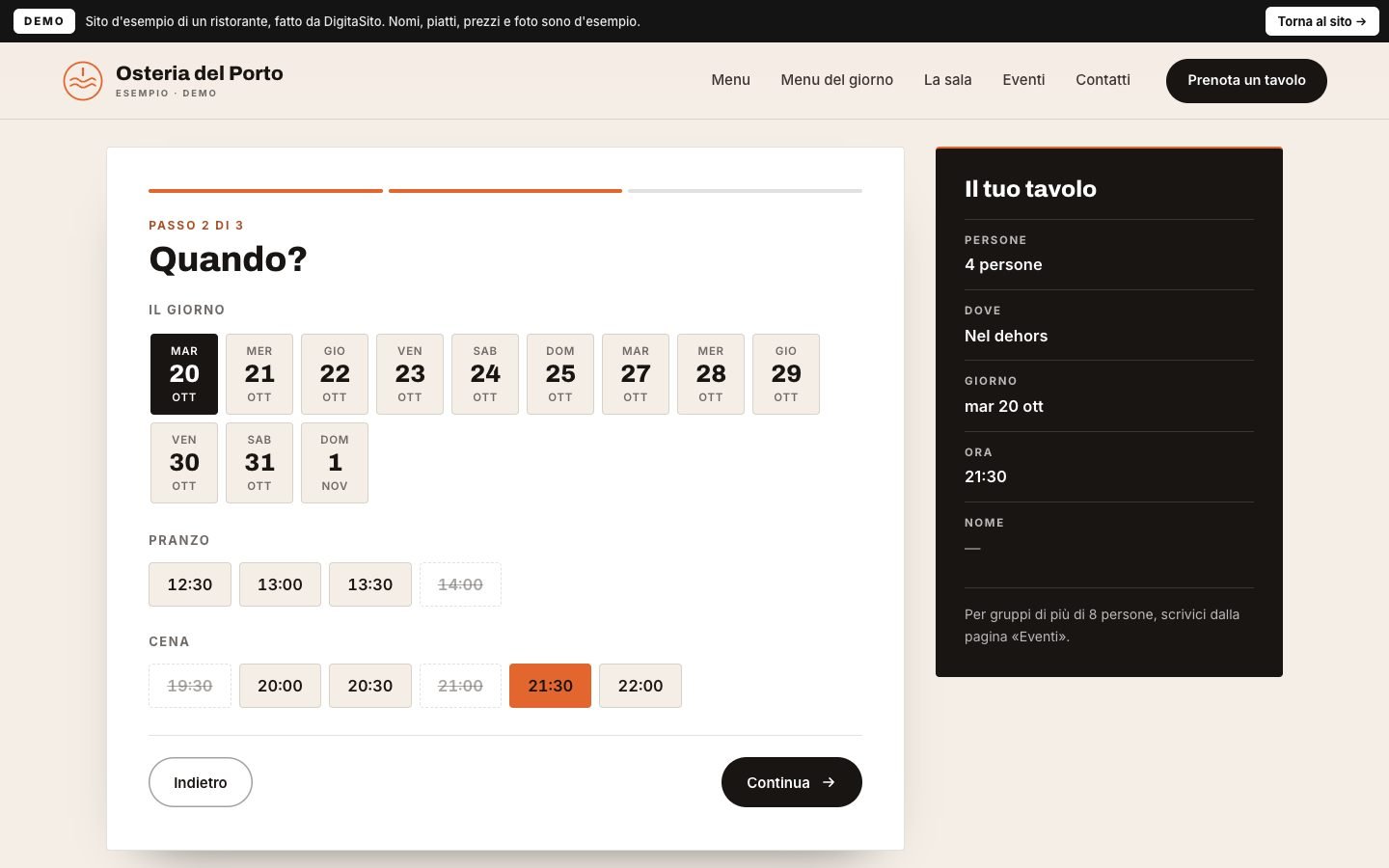
Task: Go back with the Indietro button
Action: [x=201, y=782]
